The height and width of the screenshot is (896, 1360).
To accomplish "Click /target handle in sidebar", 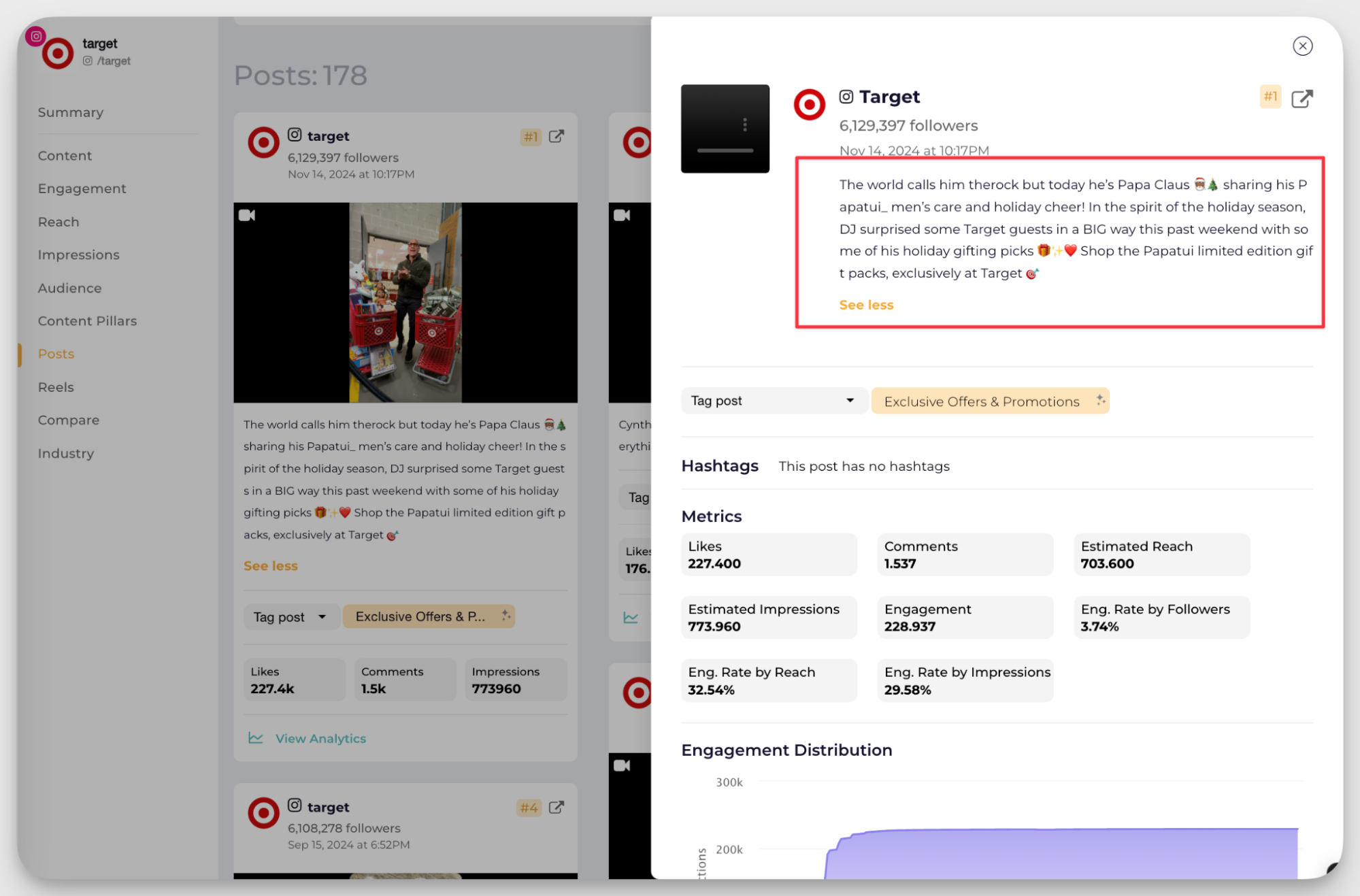I will coord(114,61).
